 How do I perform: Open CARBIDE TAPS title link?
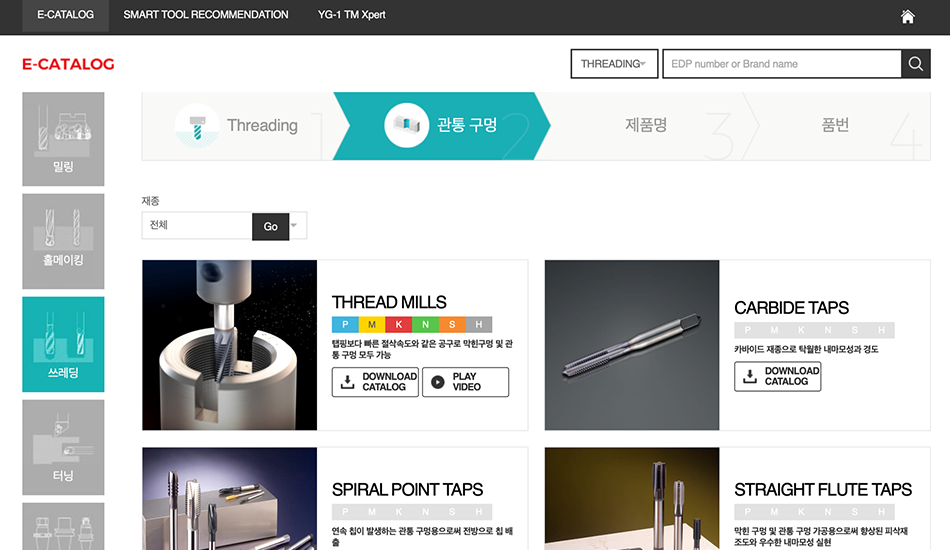pos(791,308)
